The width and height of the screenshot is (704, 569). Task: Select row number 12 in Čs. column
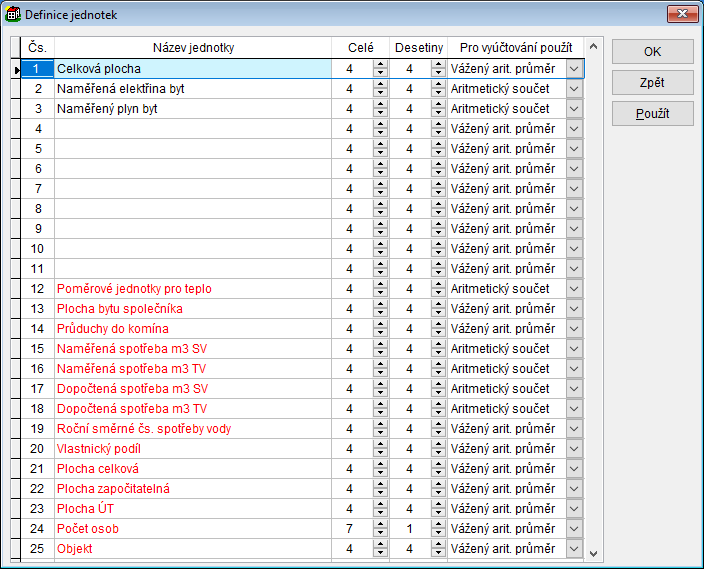[38, 289]
